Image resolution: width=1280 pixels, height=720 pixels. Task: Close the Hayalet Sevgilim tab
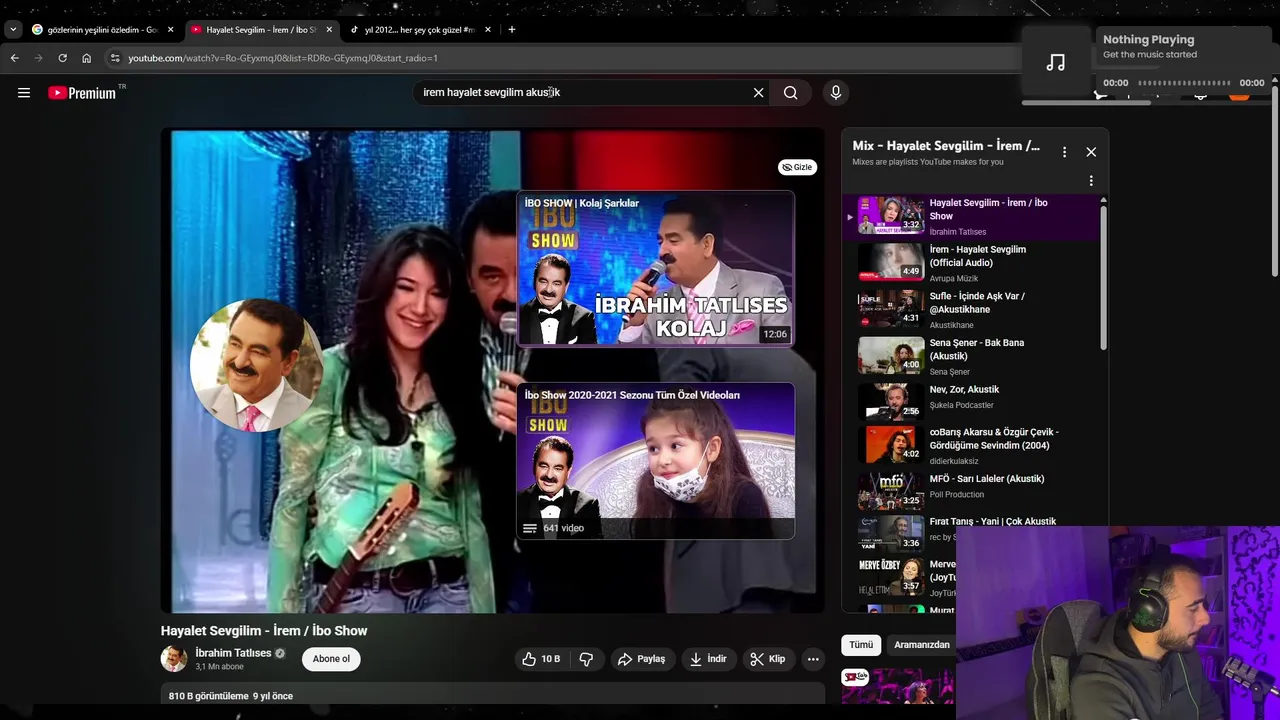coord(329,30)
